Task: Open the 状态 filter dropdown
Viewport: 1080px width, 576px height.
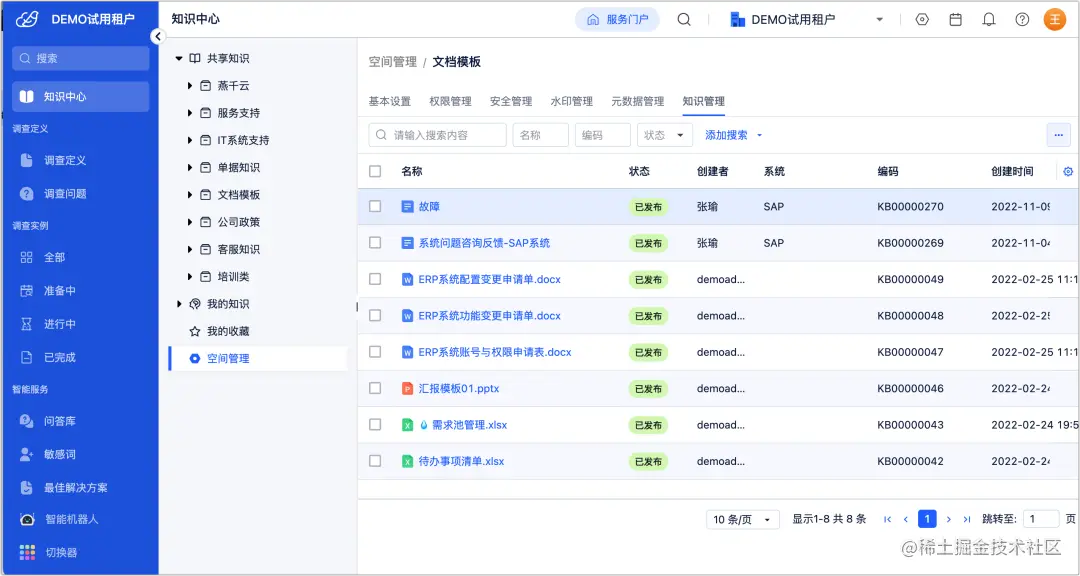Action: click(x=664, y=134)
